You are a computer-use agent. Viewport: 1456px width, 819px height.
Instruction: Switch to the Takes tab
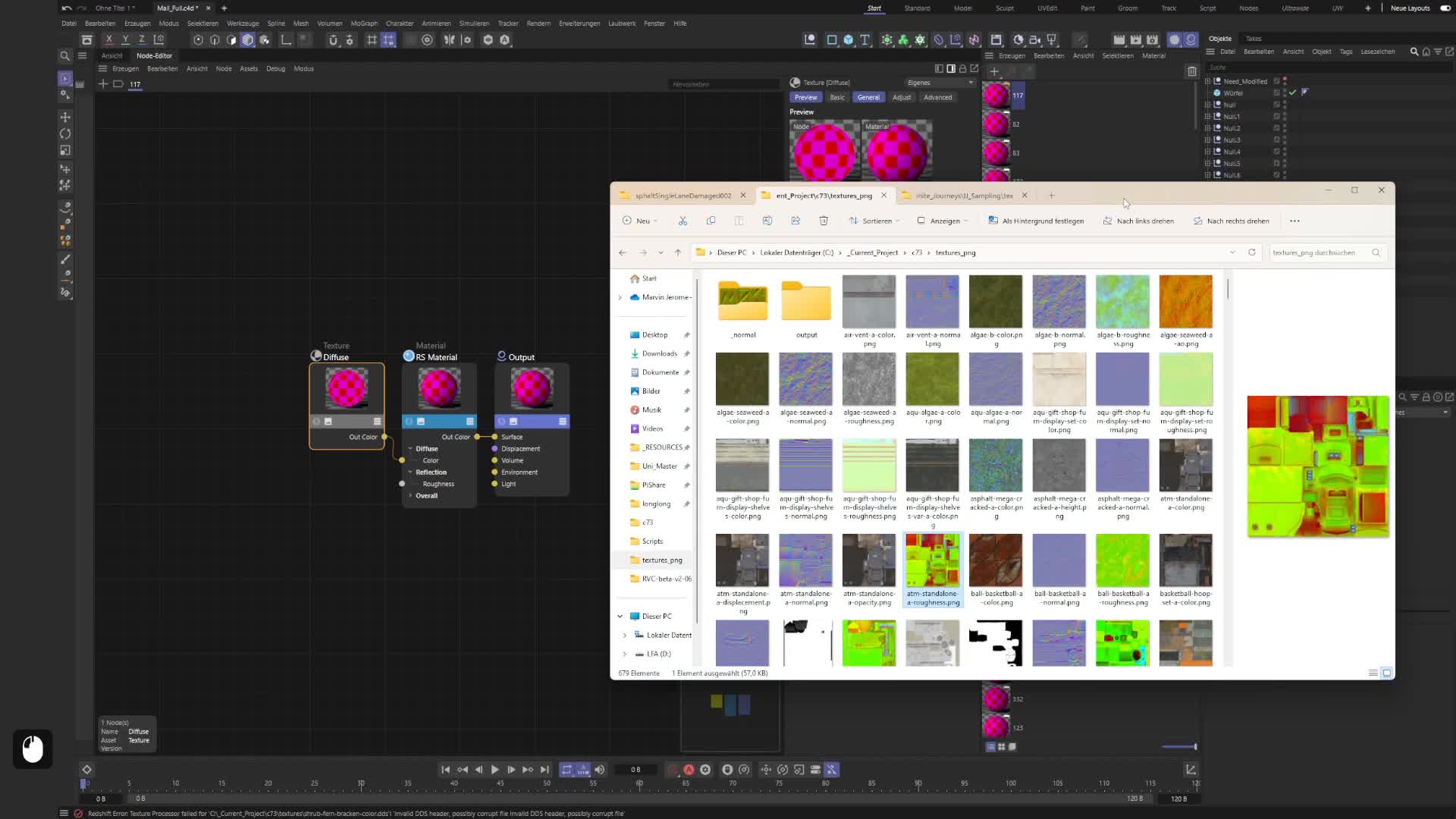click(1254, 39)
